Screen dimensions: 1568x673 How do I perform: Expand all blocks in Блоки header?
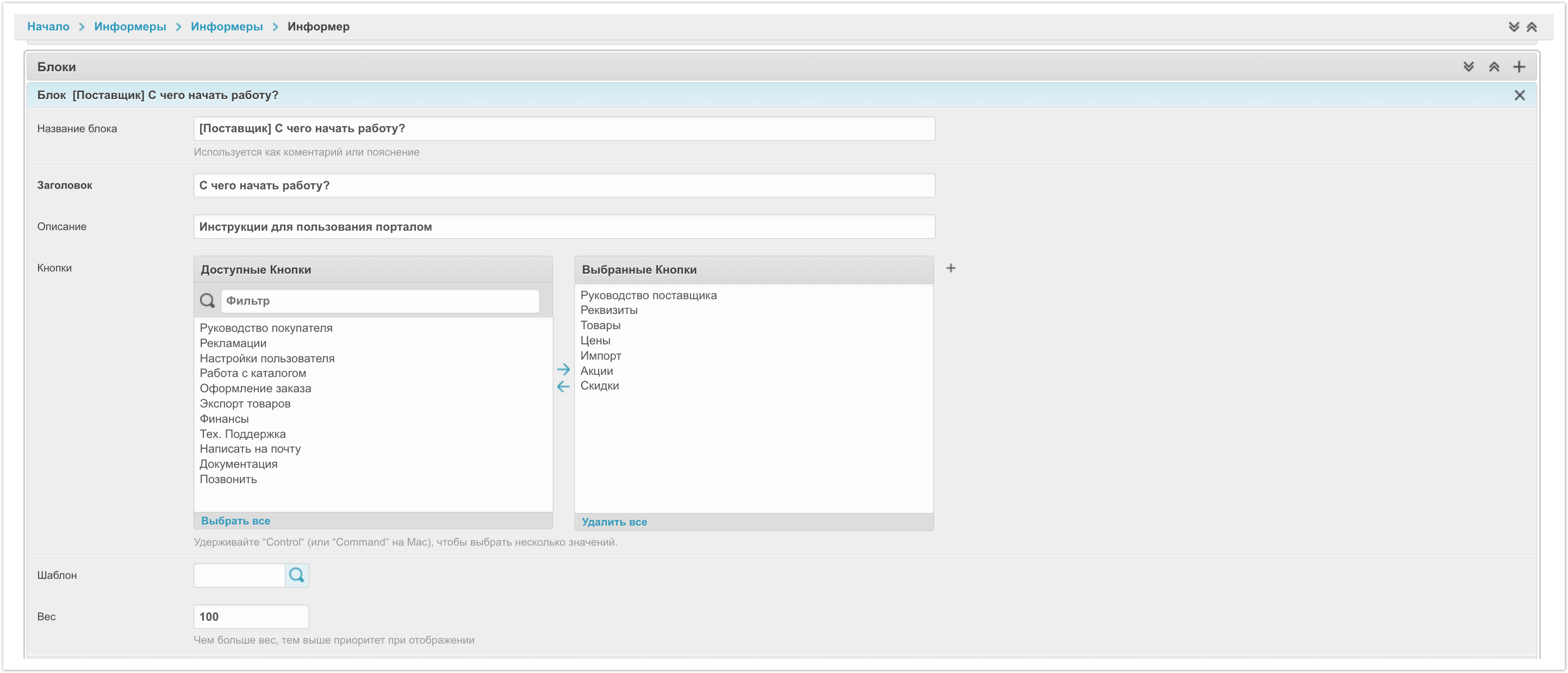(1468, 67)
